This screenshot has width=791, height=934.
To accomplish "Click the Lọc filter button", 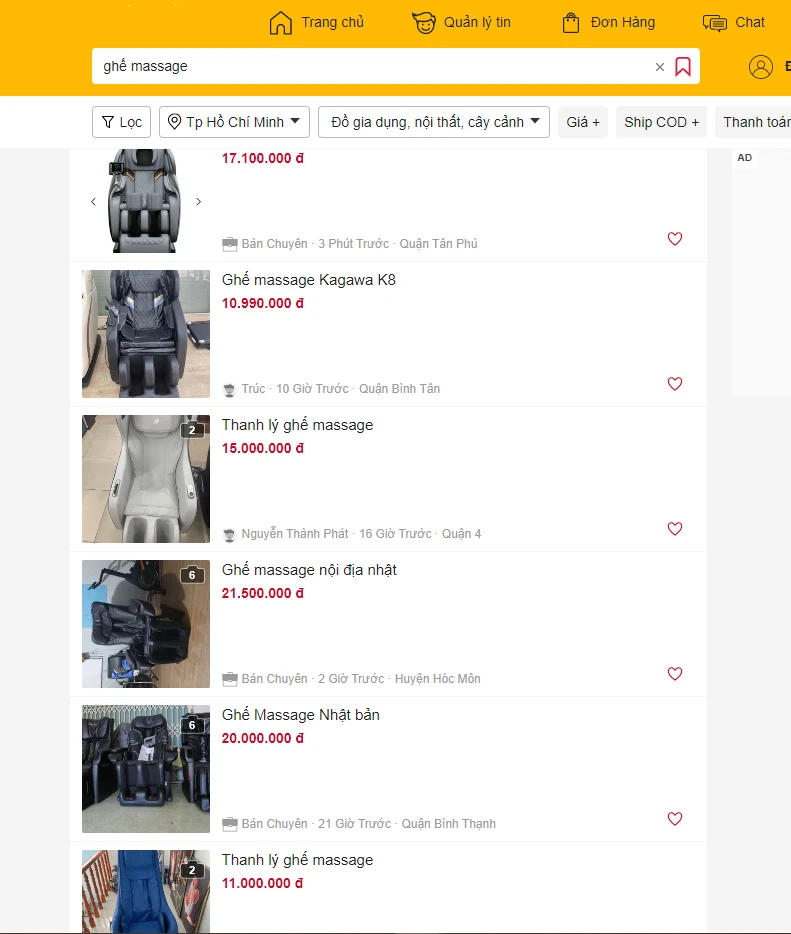I will pos(121,122).
